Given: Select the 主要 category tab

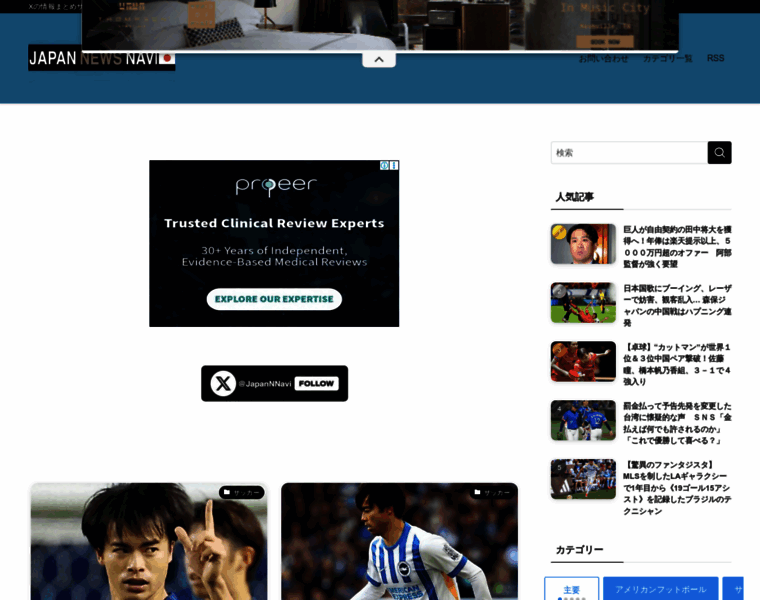Looking at the screenshot, I should pos(572,589).
